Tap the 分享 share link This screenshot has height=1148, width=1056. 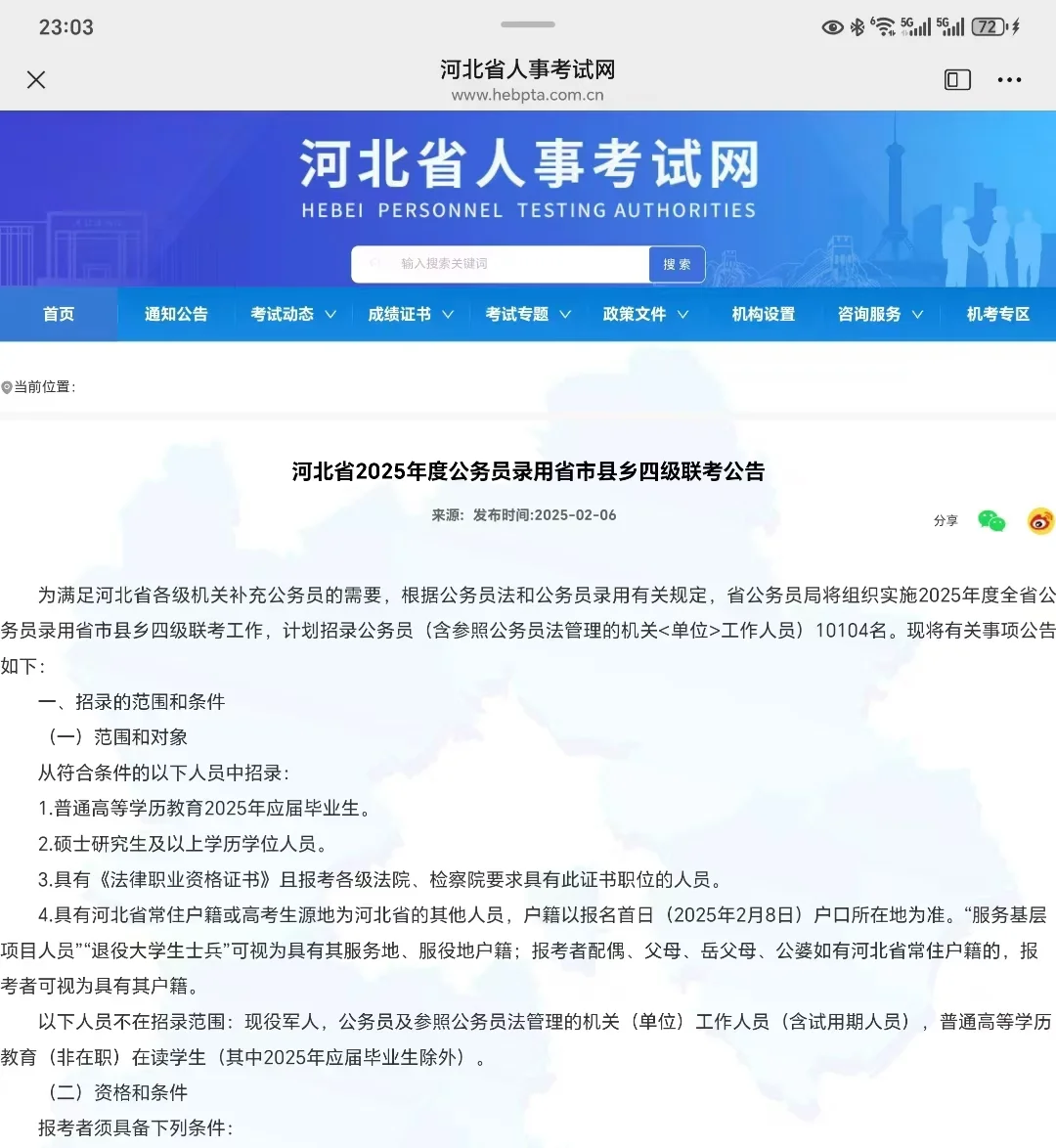[x=946, y=521]
